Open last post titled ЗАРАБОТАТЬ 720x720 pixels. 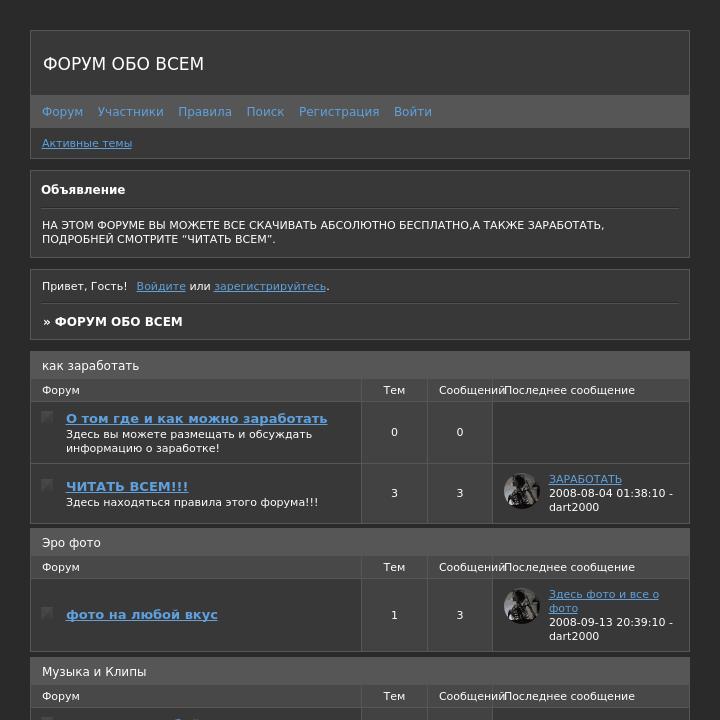[585, 479]
